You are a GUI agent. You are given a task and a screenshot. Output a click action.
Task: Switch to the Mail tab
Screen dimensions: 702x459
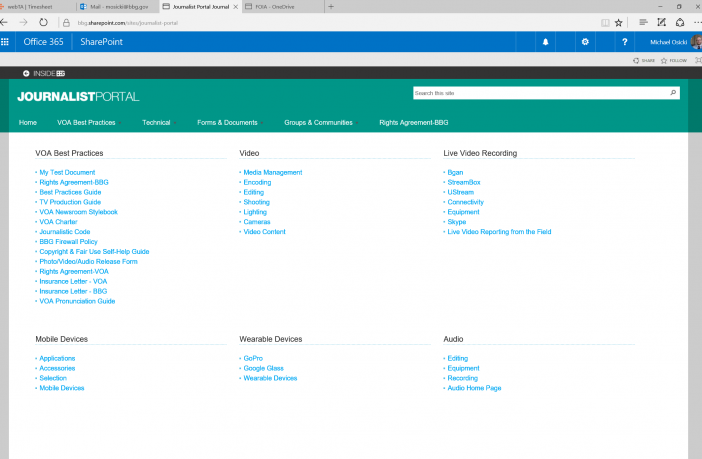click(x=118, y=7)
